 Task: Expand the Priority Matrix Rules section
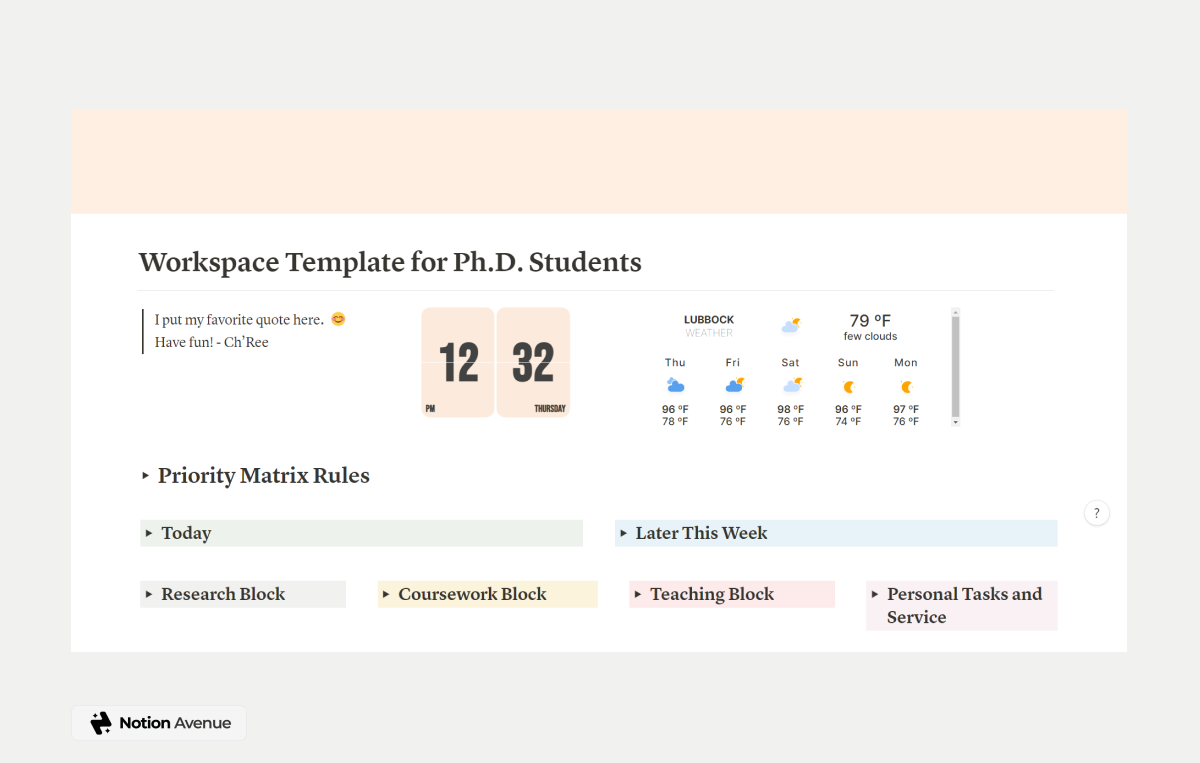[x=146, y=476]
